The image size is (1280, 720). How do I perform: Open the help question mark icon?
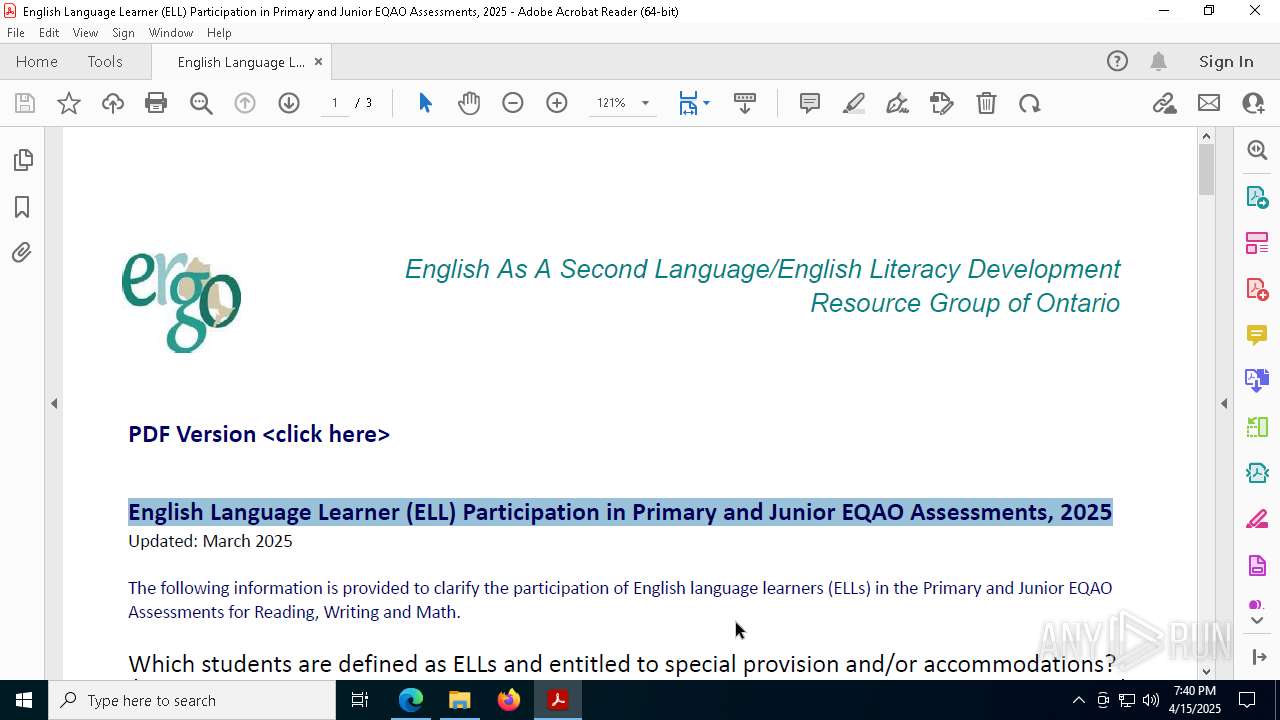pos(1117,62)
